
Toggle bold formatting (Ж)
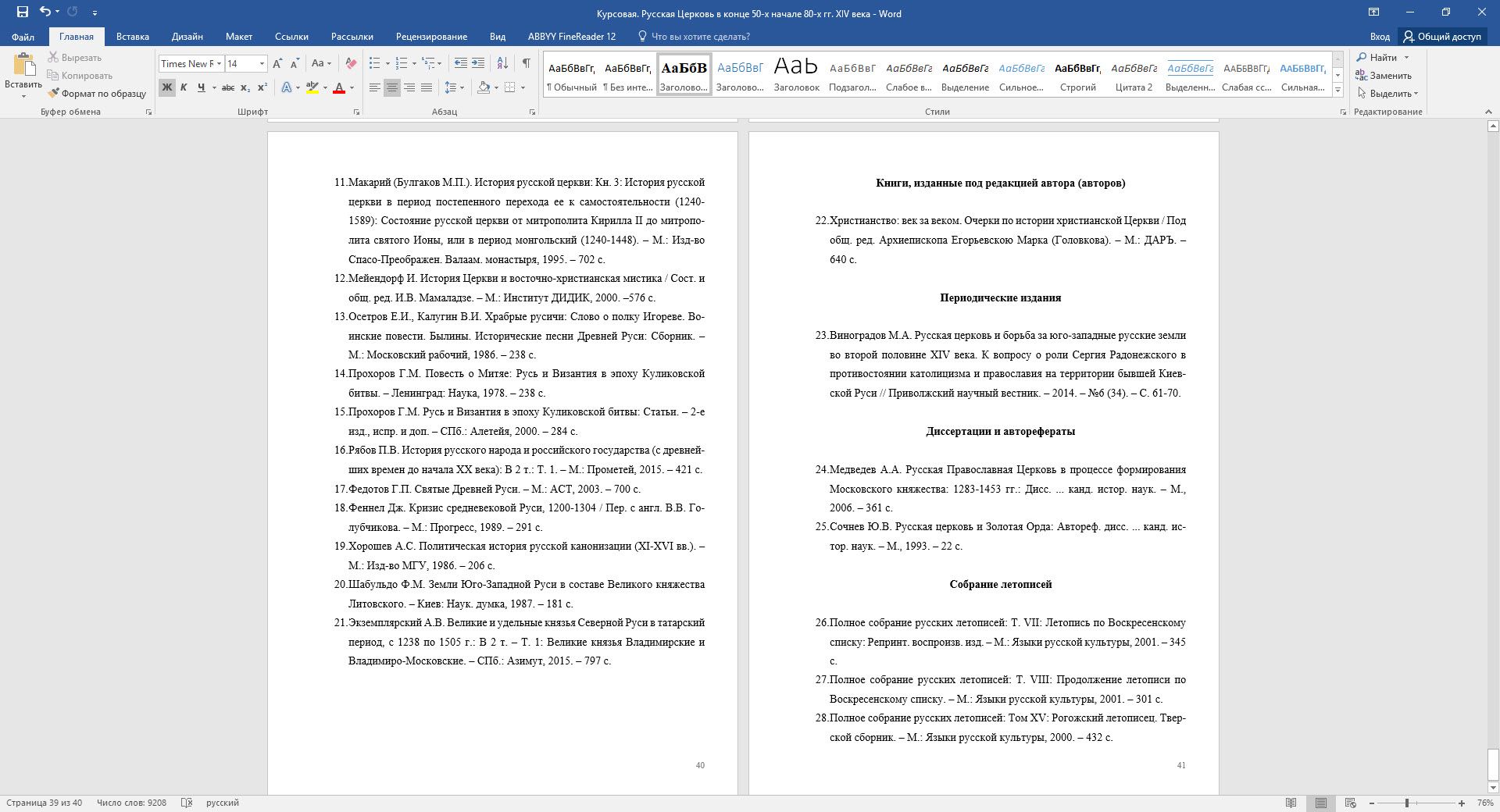(166, 87)
